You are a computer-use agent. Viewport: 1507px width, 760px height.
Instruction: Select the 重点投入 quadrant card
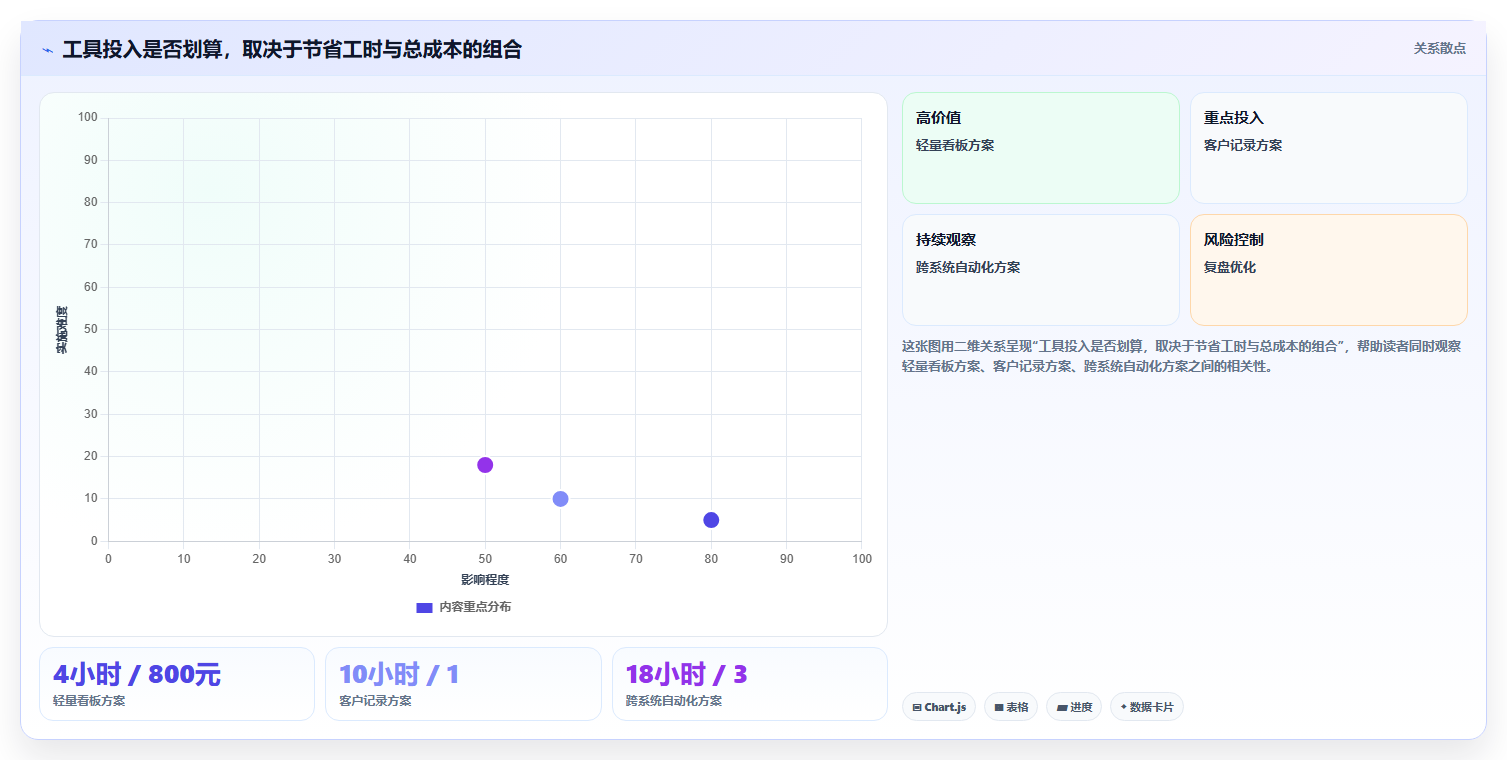pyautogui.click(x=1328, y=148)
